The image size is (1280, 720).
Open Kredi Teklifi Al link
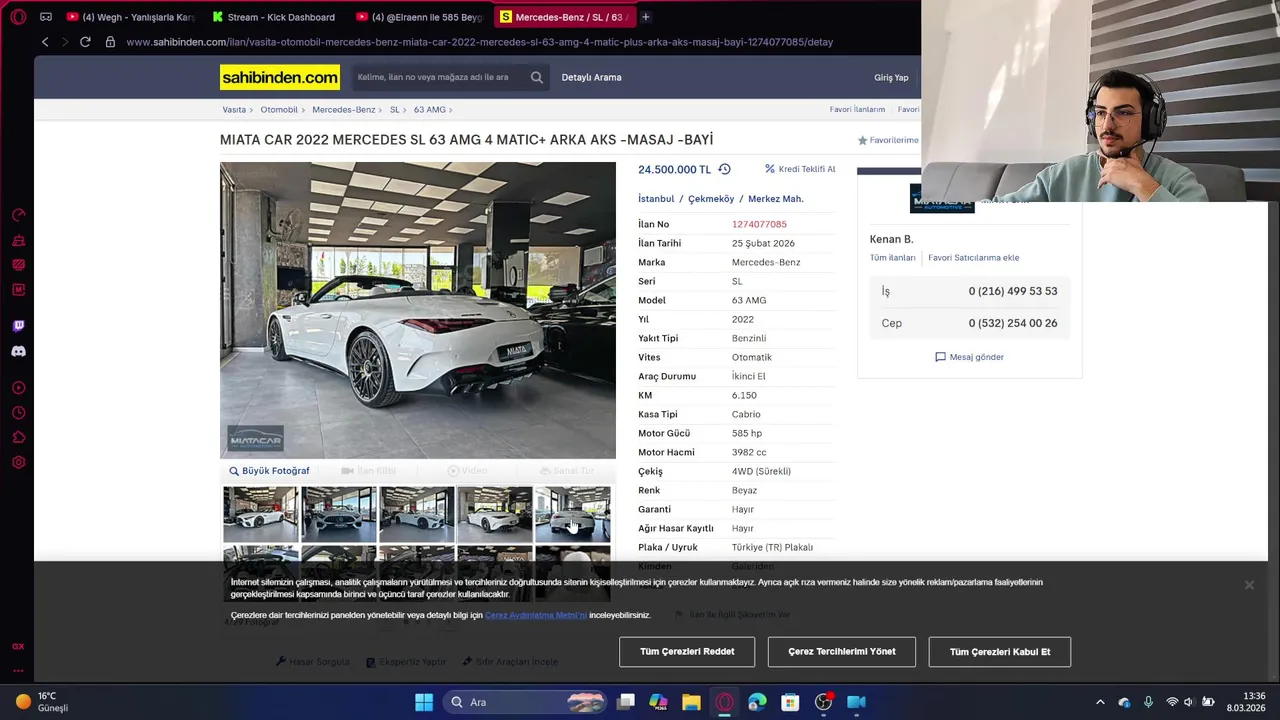click(800, 169)
